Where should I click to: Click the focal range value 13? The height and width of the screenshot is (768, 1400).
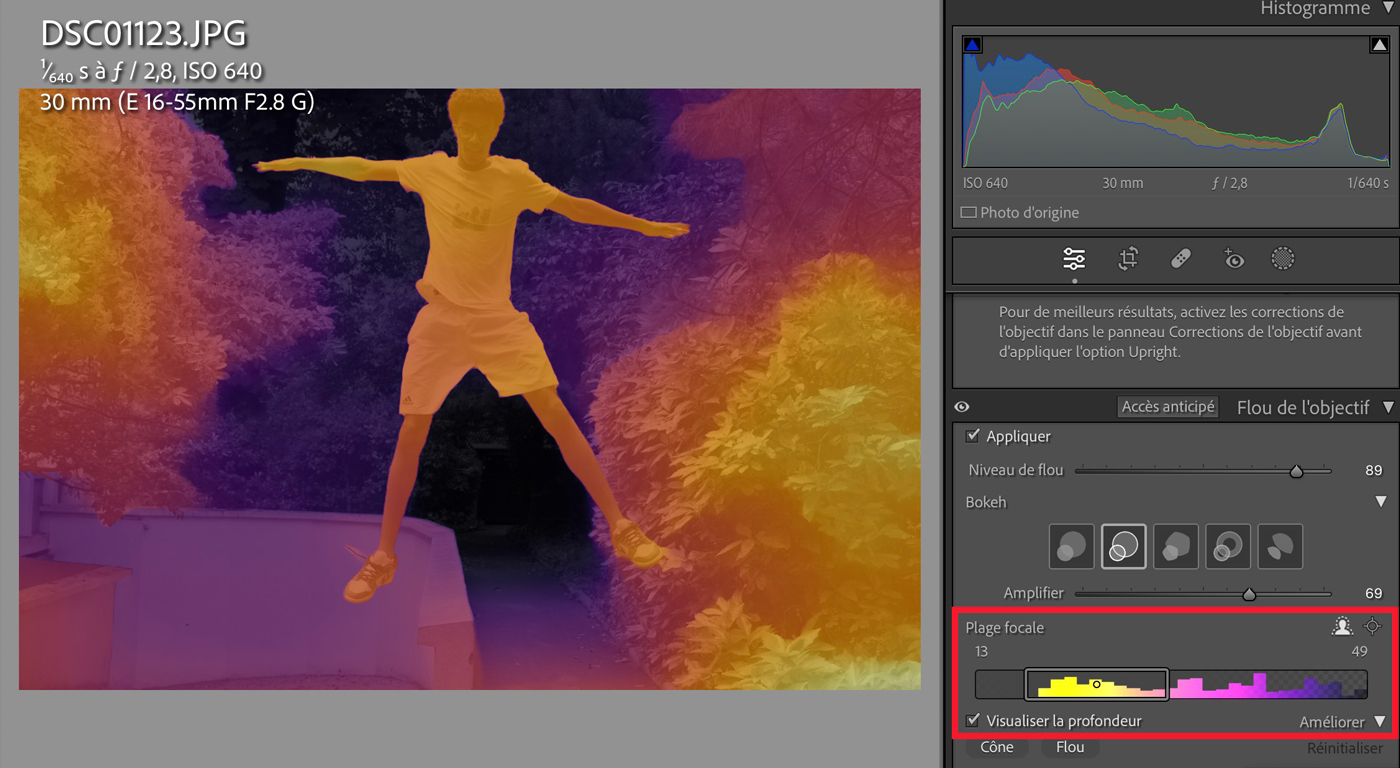point(981,651)
